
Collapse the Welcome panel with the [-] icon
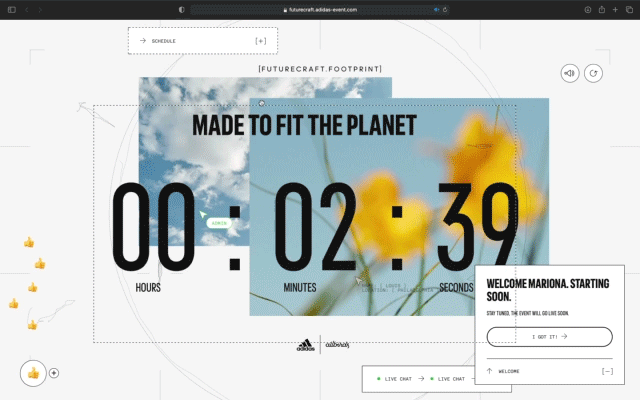point(607,371)
